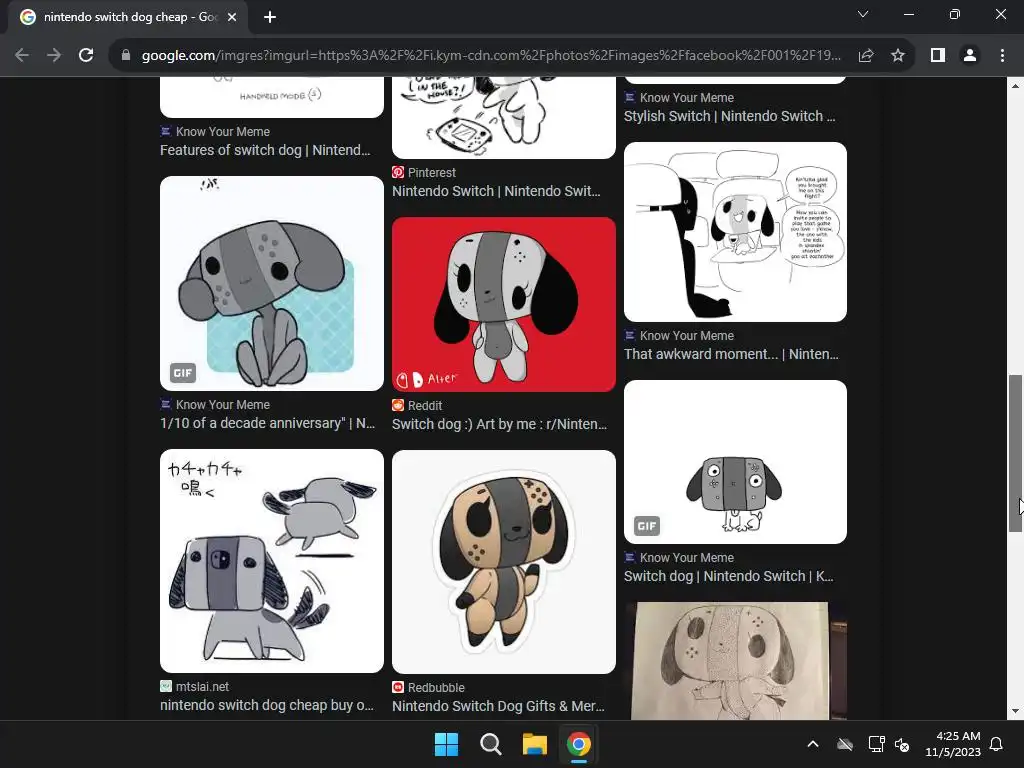
Task: Click the browser forward arrow
Action: coord(54,56)
